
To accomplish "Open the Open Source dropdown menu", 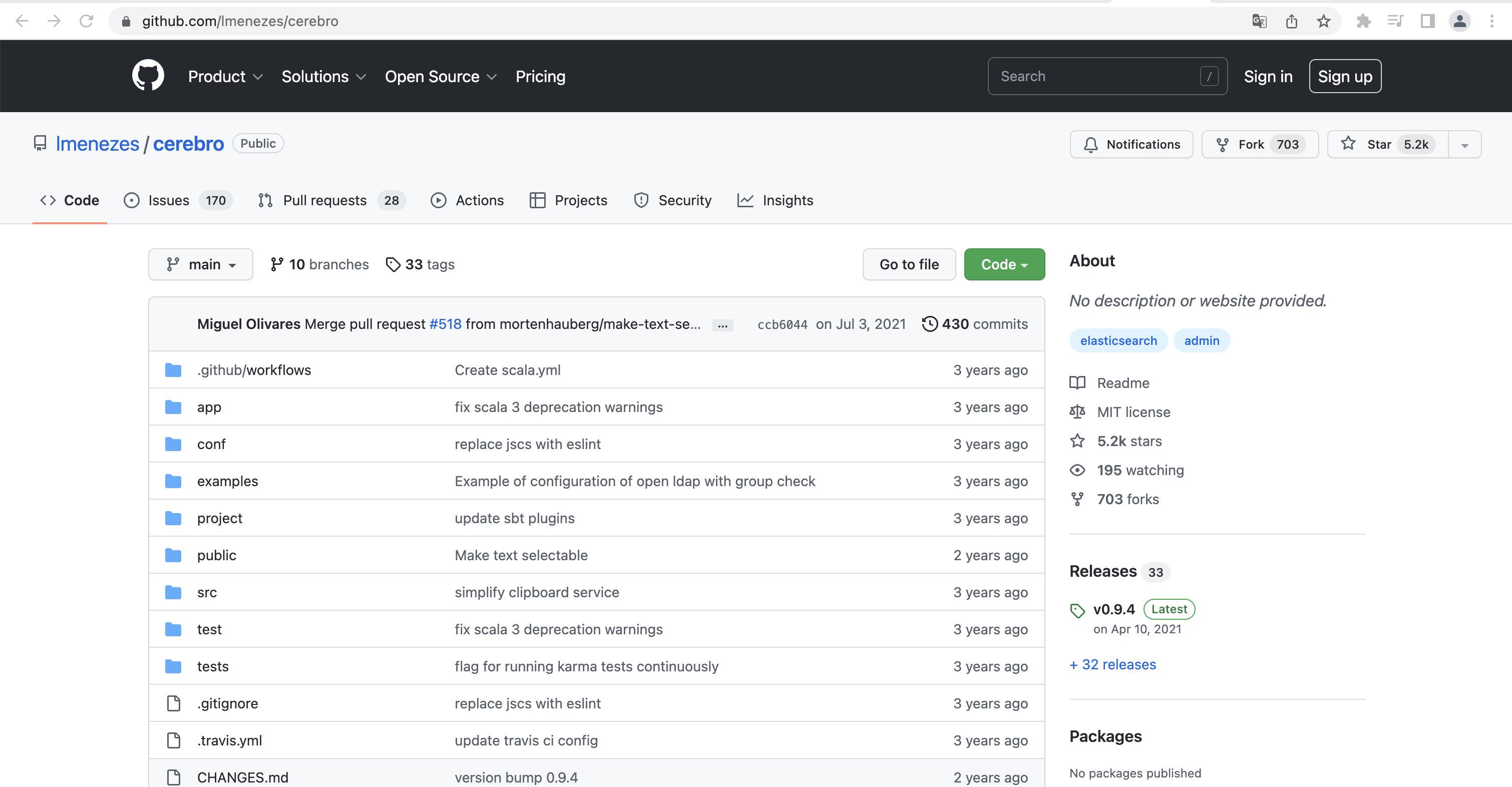I will [441, 76].
